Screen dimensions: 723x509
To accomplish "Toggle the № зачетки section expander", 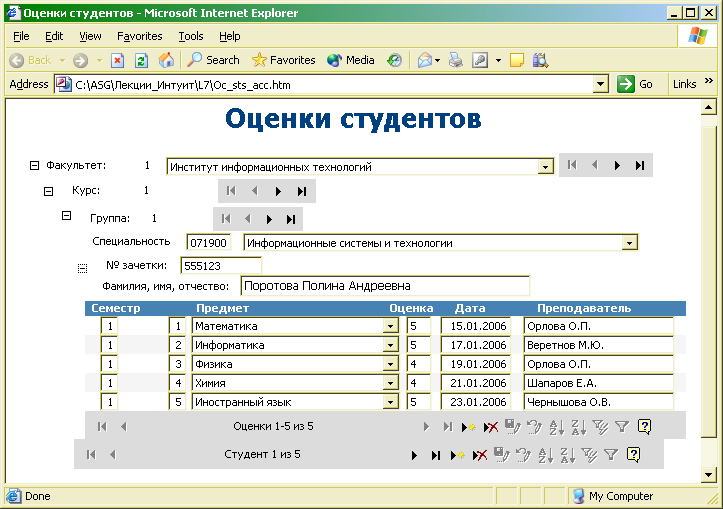I will (x=82, y=268).
